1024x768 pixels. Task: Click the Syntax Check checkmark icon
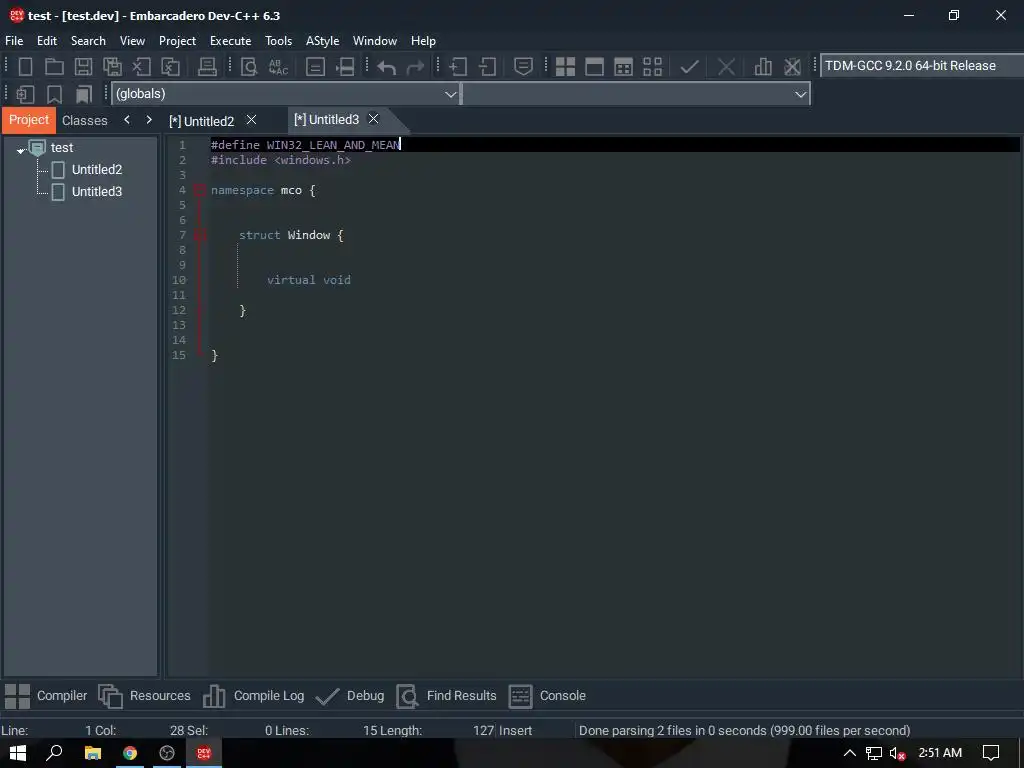[x=689, y=67]
